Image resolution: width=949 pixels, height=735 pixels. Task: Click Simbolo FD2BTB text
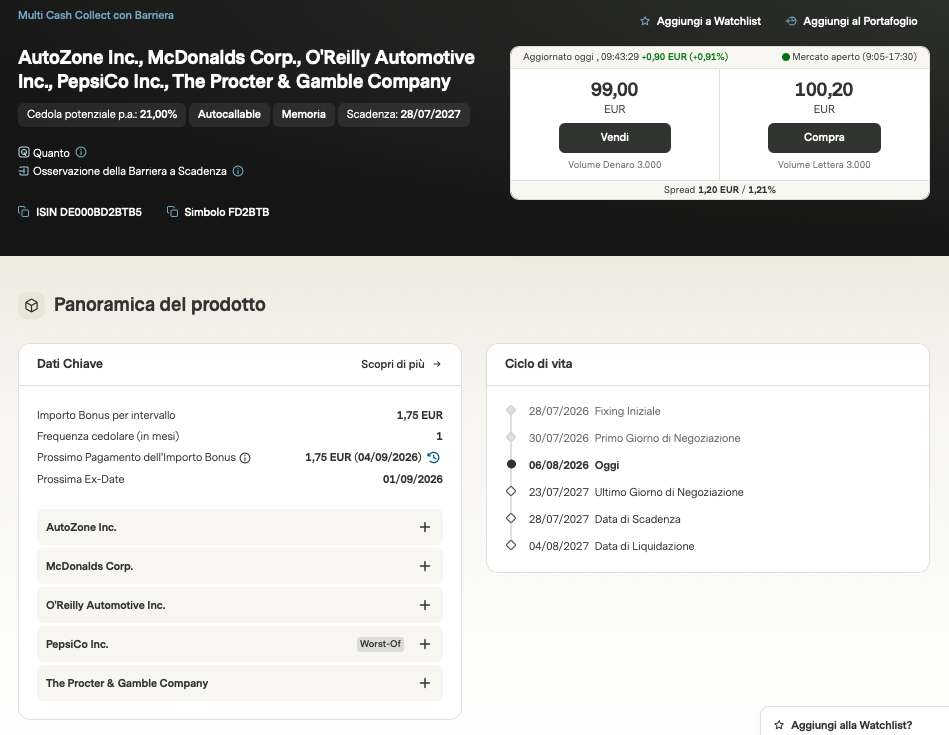pyautogui.click(x=226, y=212)
